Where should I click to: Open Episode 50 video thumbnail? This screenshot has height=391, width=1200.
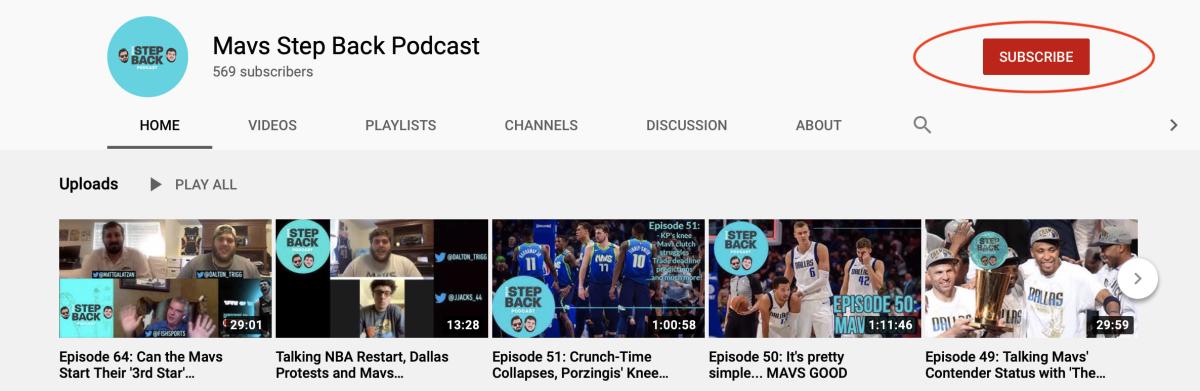point(815,279)
